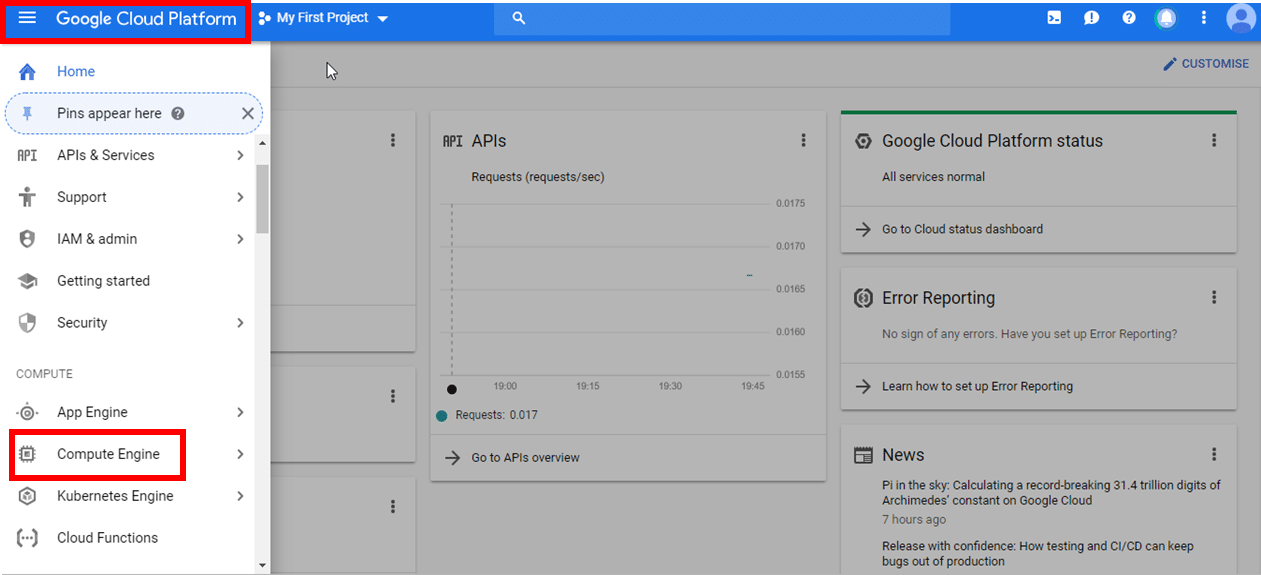Dismiss the Pins appear here hint
This screenshot has height=575, width=1261.
tap(248, 114)
